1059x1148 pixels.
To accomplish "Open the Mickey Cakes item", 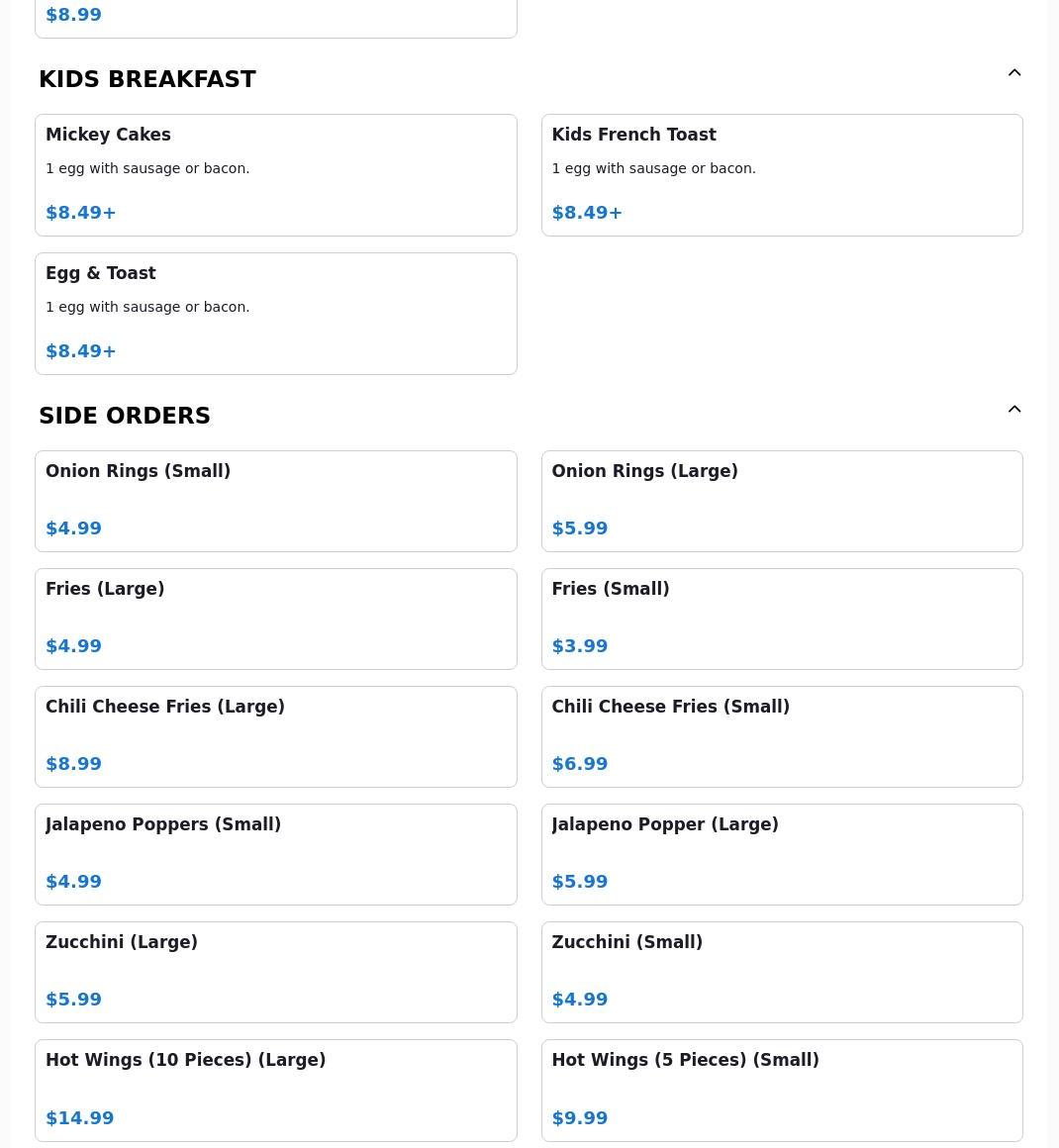I will [x=275, y=175].
